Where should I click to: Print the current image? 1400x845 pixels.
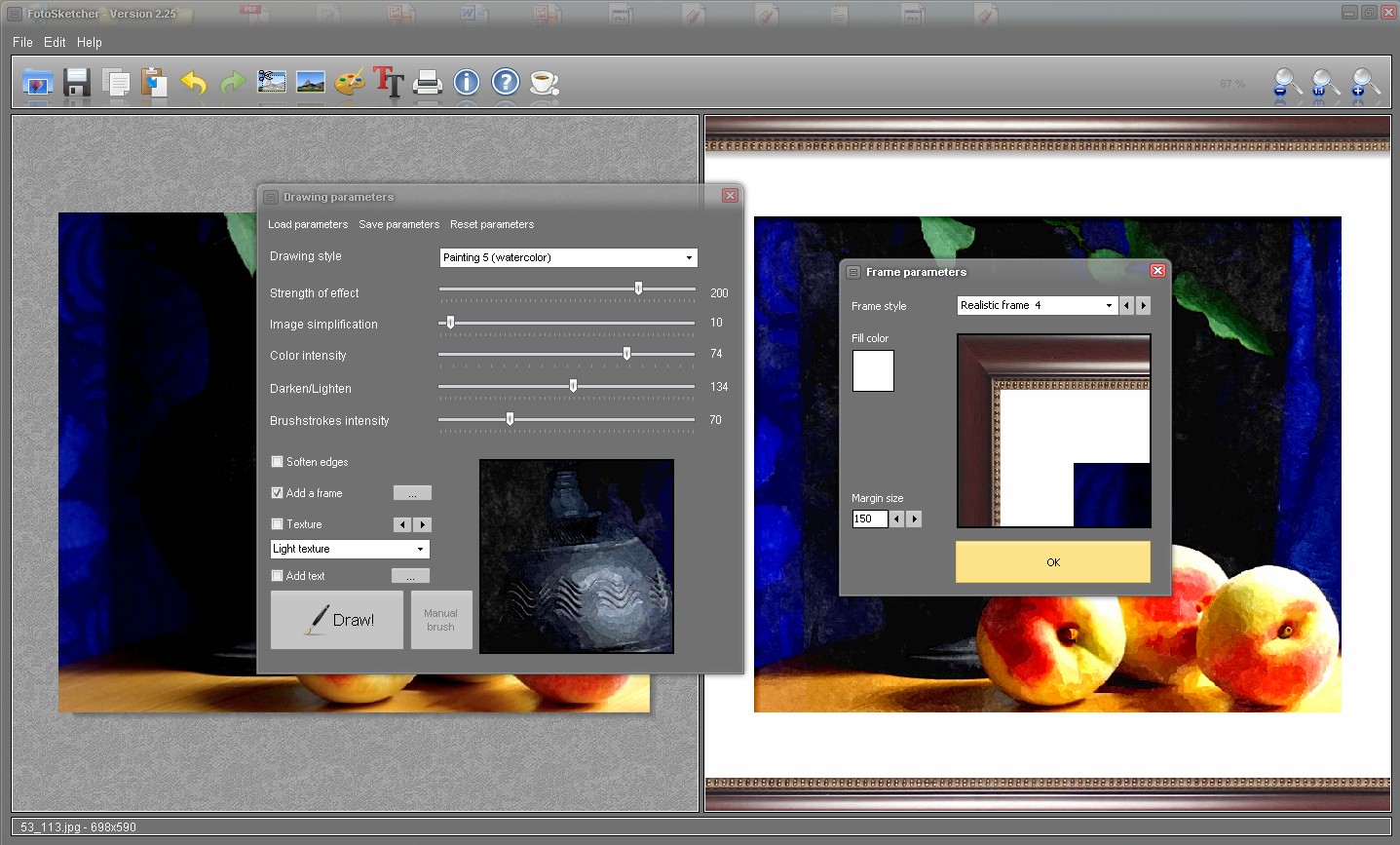(x=428, y=83)
